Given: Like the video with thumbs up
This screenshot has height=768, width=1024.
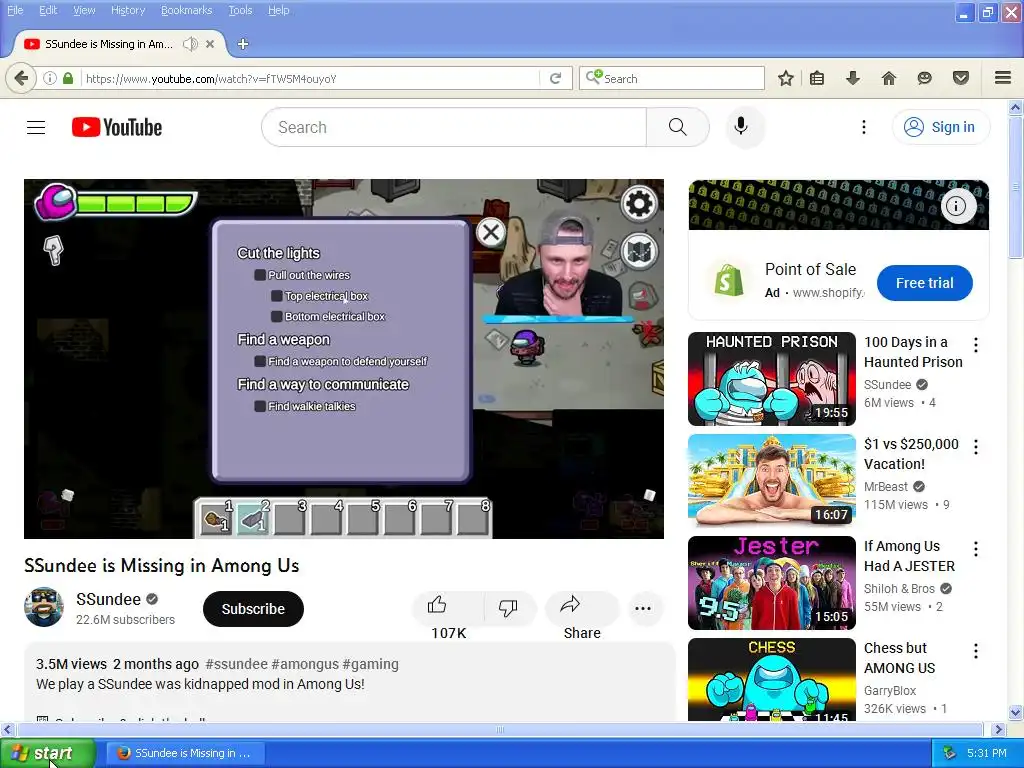Looking at the screenshot, I should pyautogui.click(x=437, y=606).
